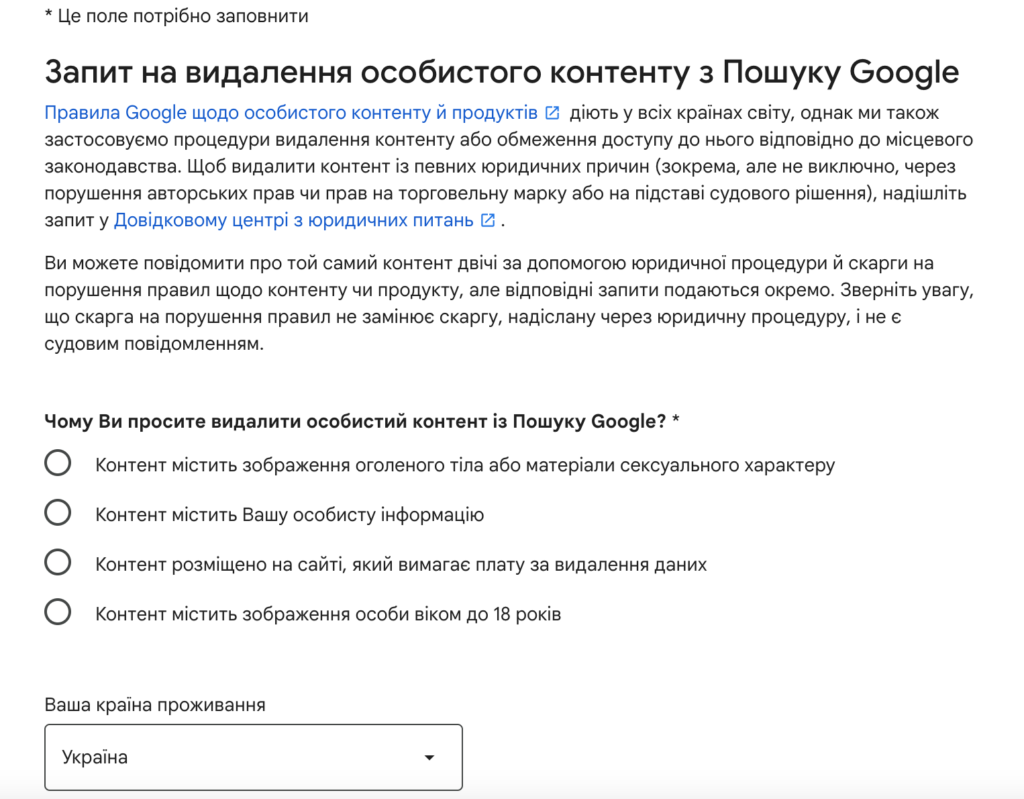
Task: Click label about плату за видалення даних
Action: [x=401, y=564]
